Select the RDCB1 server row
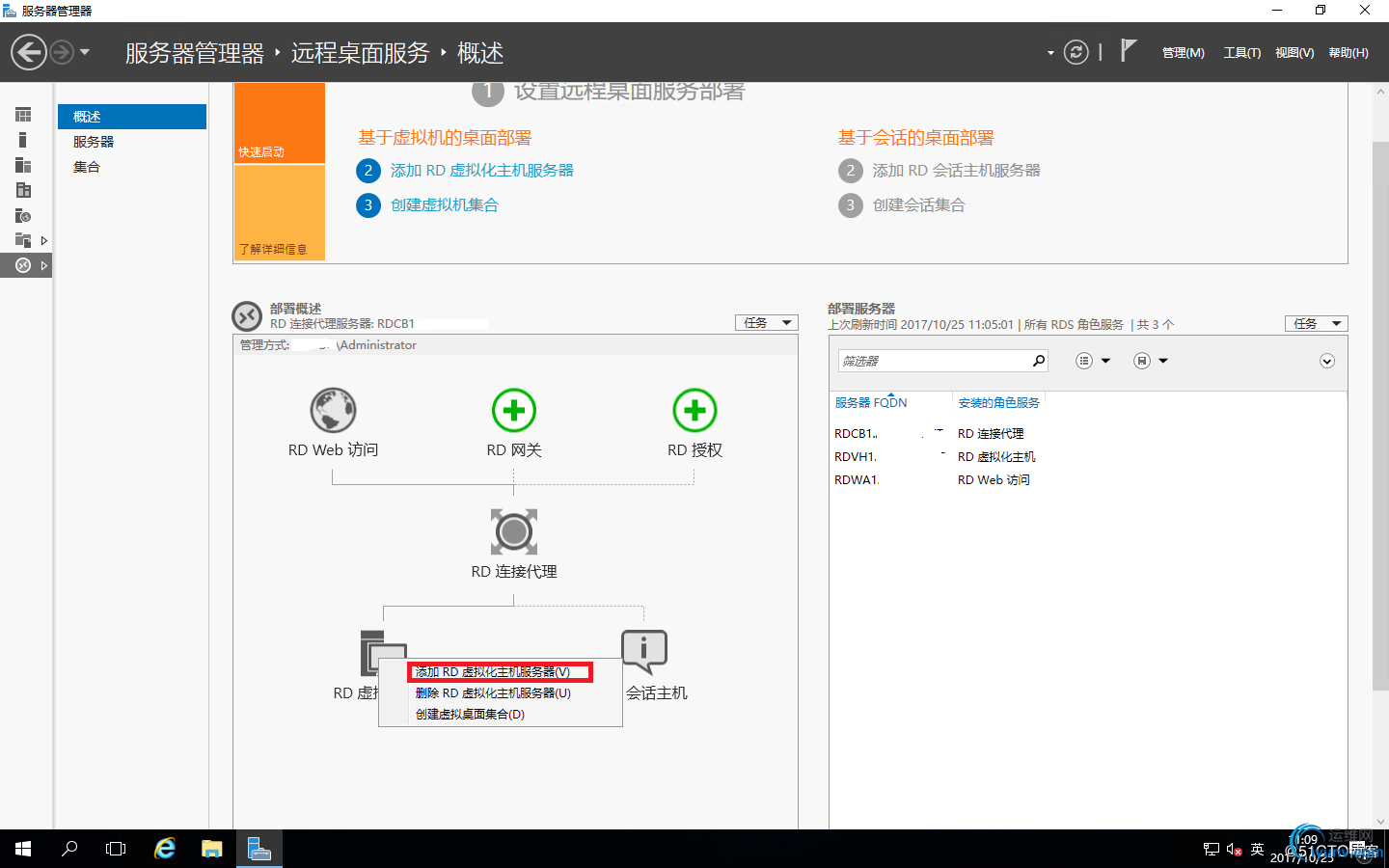 coord(1087,434)
